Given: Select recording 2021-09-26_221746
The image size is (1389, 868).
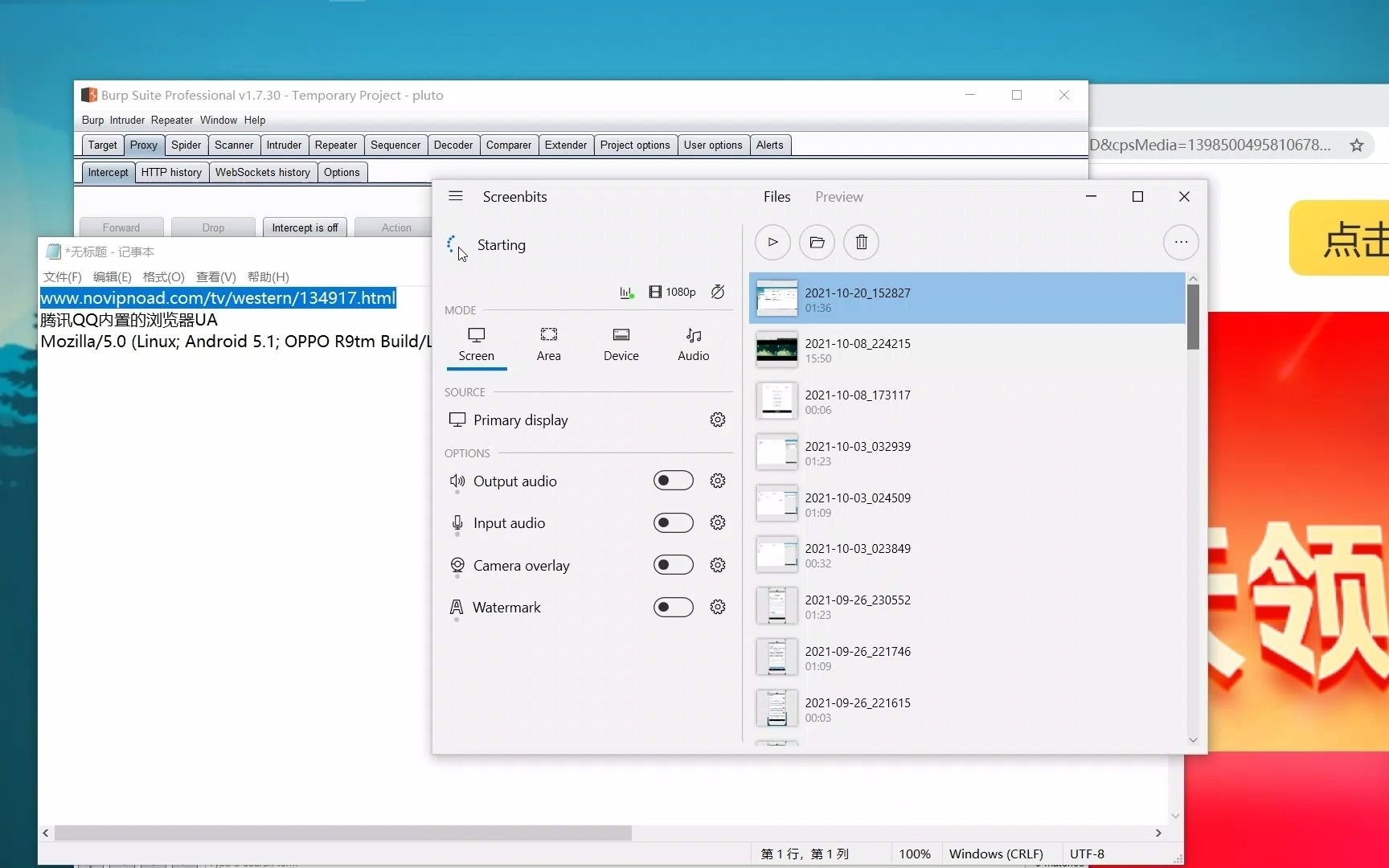Looking at the screenshot, I should pos(967,657).
